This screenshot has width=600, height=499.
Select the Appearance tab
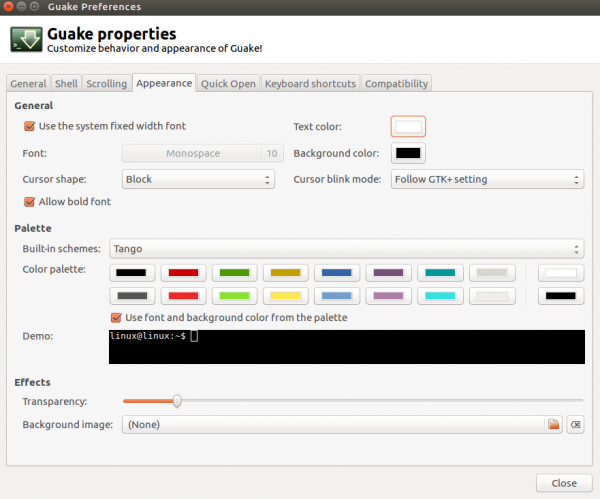click(164, 83)
